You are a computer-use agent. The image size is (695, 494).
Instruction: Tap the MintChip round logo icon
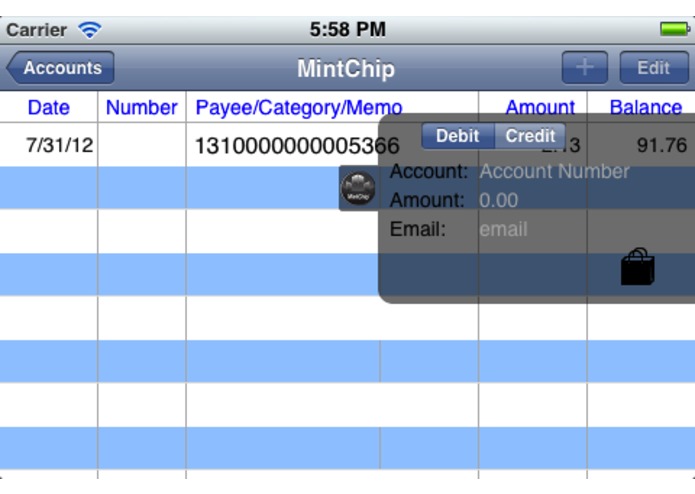click(358, 188)
